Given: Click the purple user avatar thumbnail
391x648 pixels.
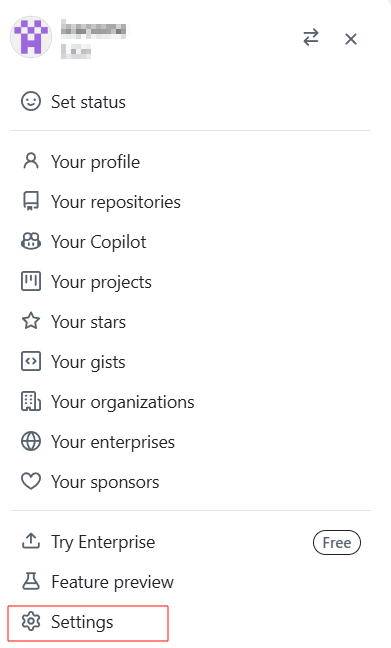Looking at the screenshot, I should coord(31,37).
